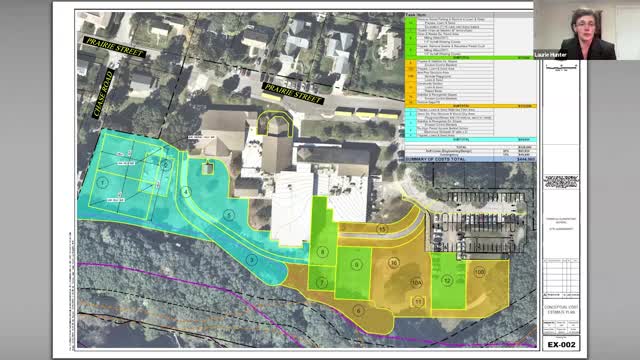
Task: Click the Laurie Hunter webcam video thumbnail
Action: pyautogui.click(x=587, y=30)
